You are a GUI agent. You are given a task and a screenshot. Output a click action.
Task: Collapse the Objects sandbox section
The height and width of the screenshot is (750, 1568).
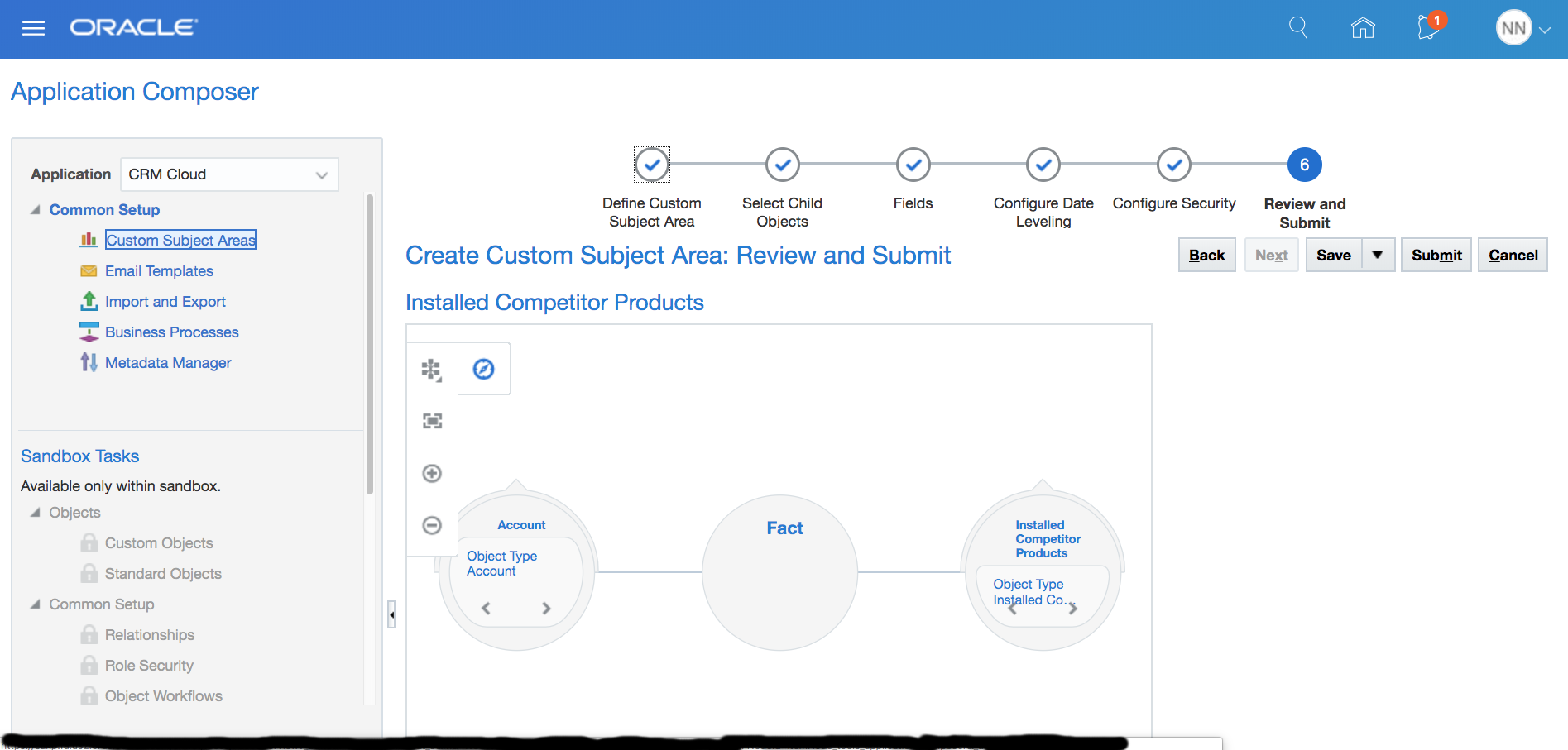tap(36, 513)
